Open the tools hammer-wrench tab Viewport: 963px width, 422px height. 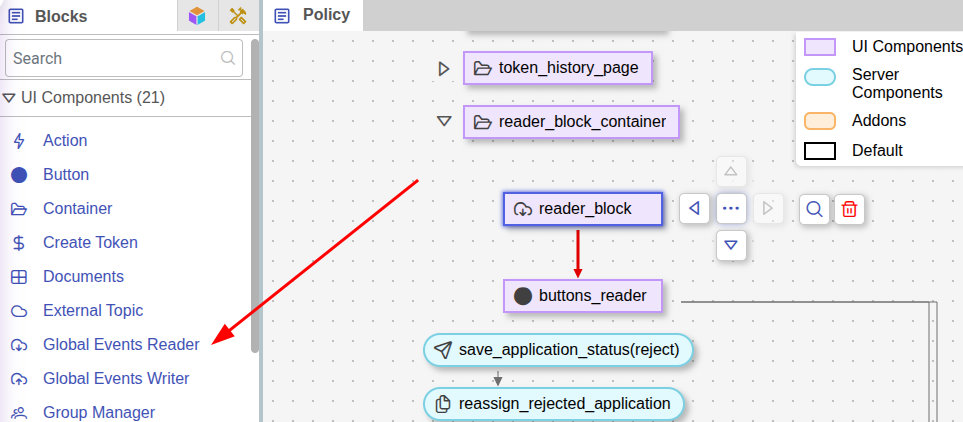237,16
